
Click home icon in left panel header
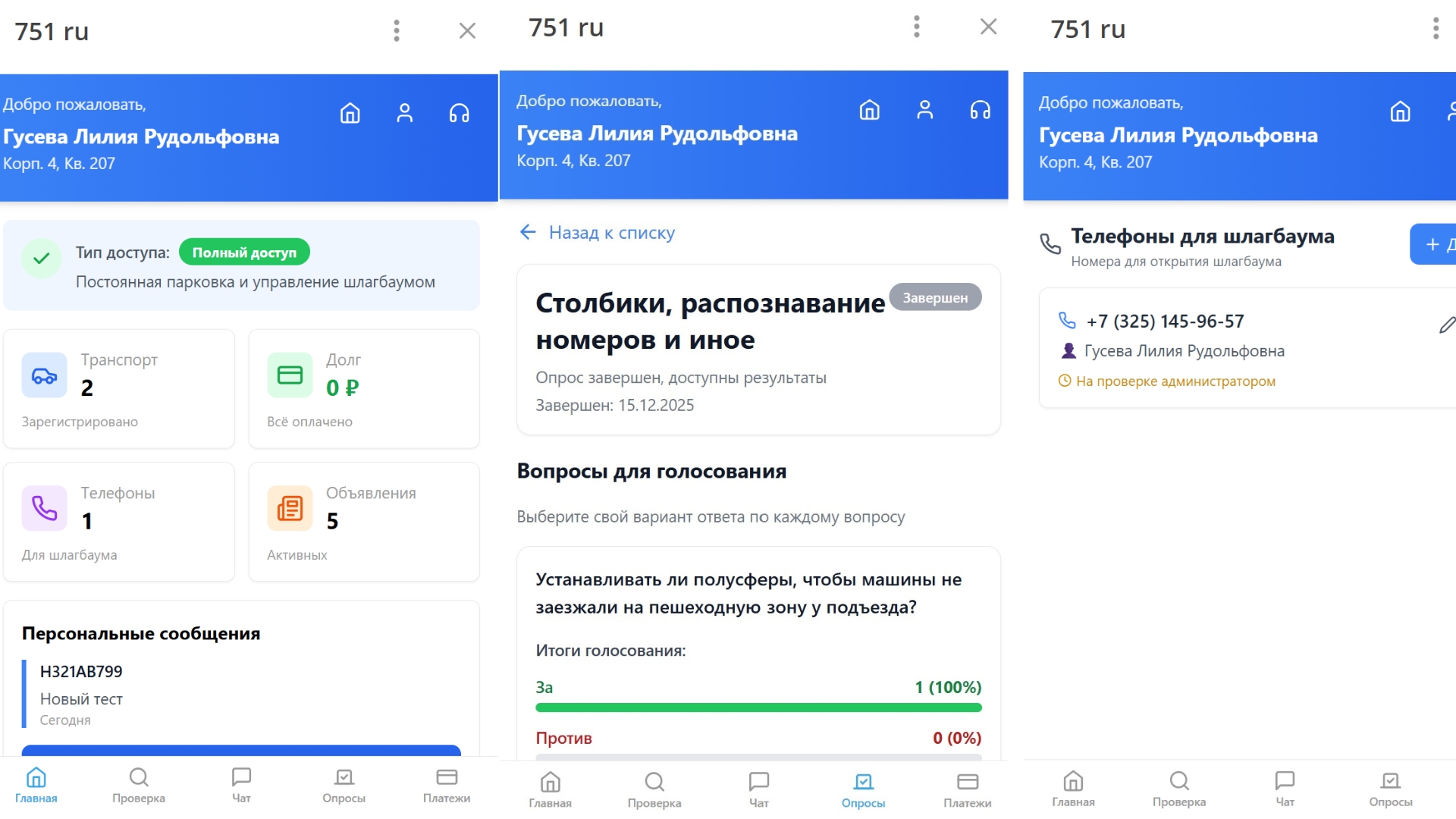click(x=350, y=114)
